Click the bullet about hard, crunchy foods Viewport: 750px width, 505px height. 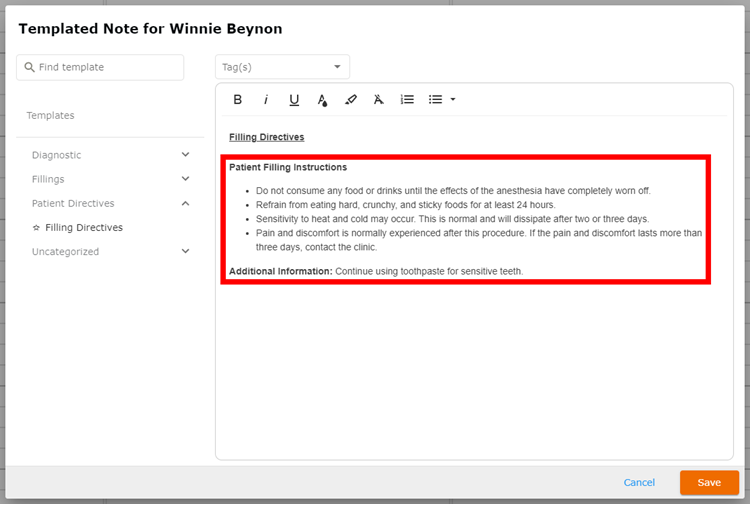point(406,205)
